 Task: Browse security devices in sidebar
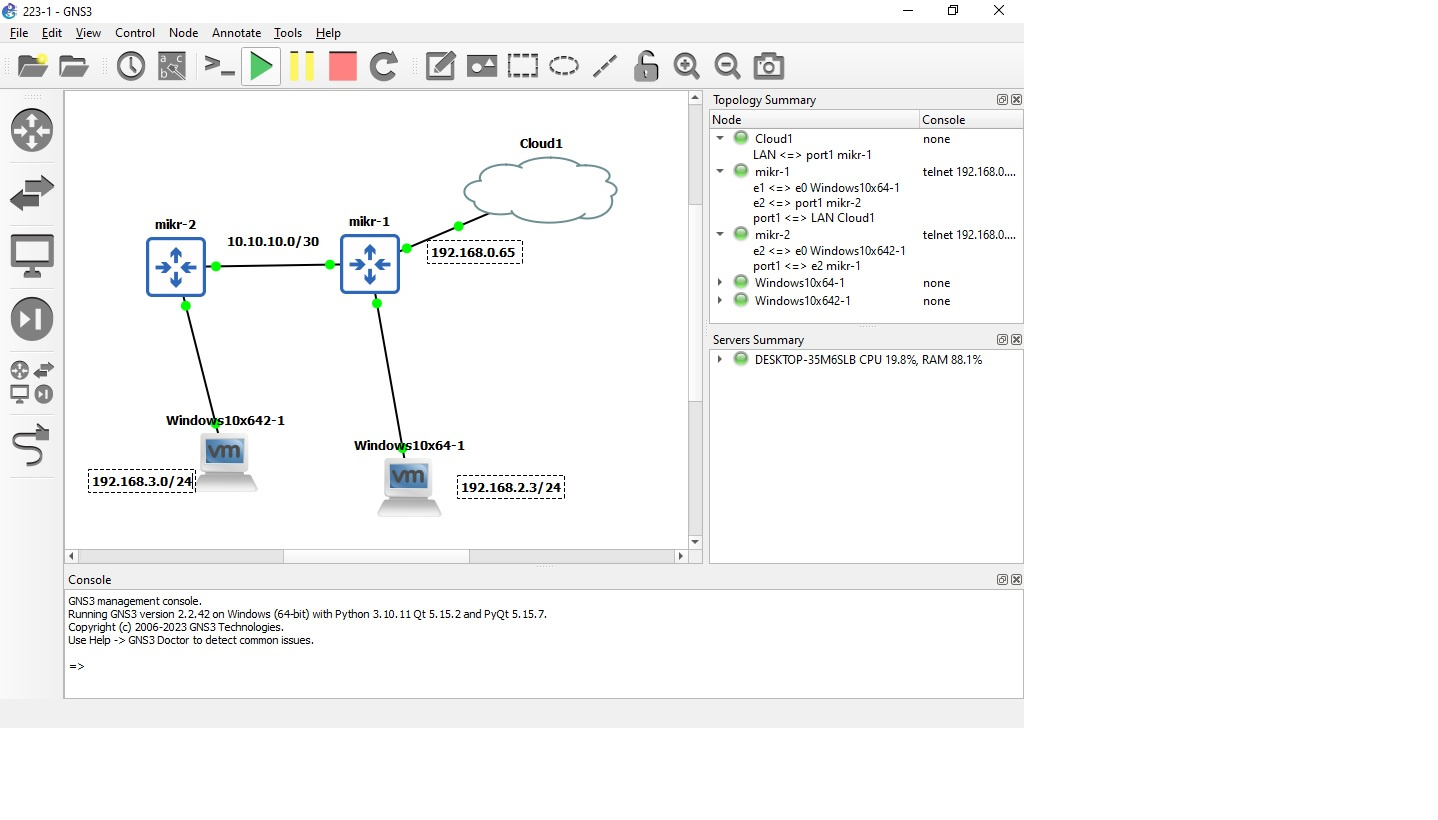pyautogui.click(x=32, y=319)
